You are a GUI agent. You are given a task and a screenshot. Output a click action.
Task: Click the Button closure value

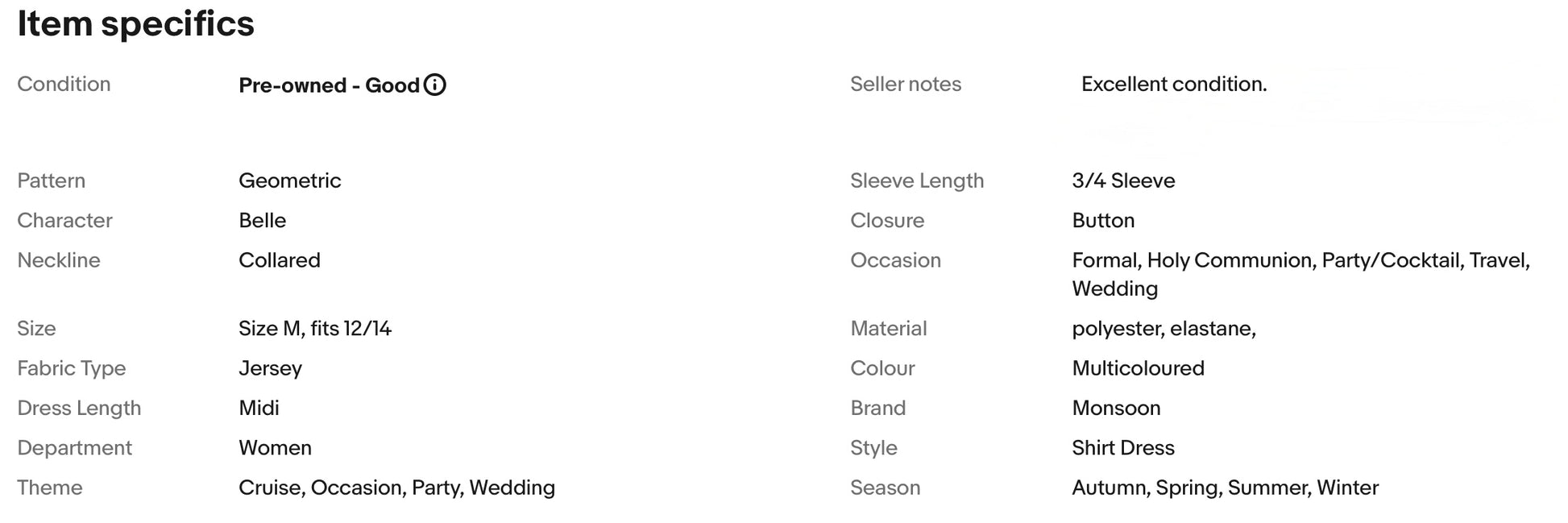[x=1103, y=220]
